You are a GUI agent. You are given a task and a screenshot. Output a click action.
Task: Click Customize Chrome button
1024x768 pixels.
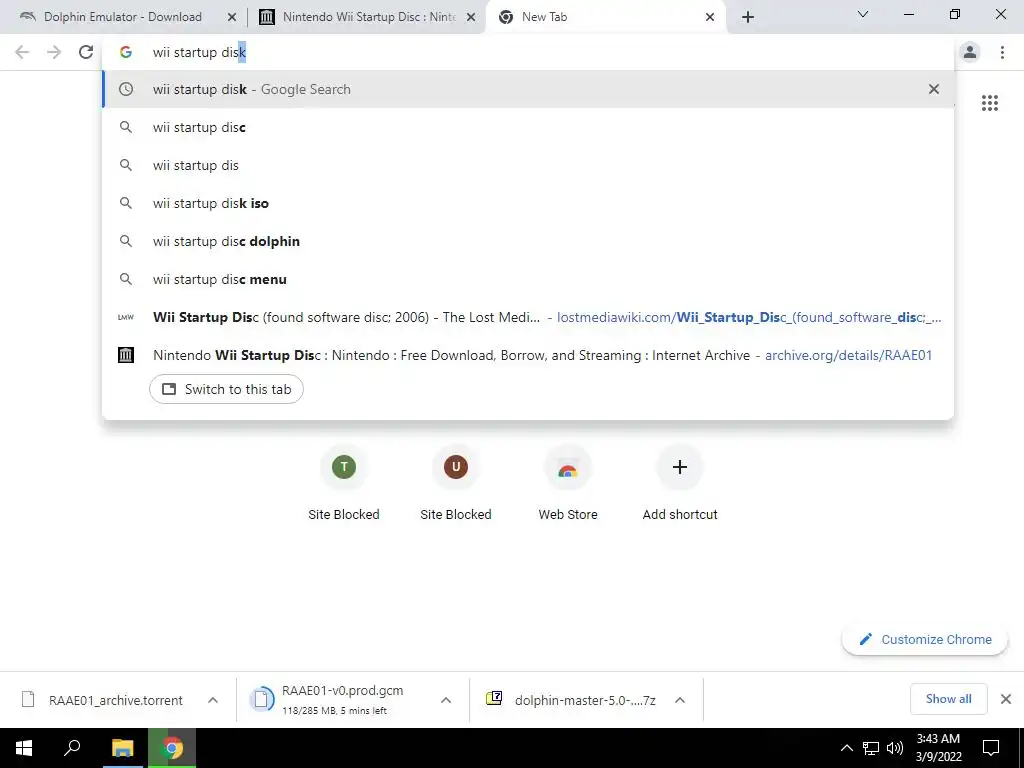925,639
